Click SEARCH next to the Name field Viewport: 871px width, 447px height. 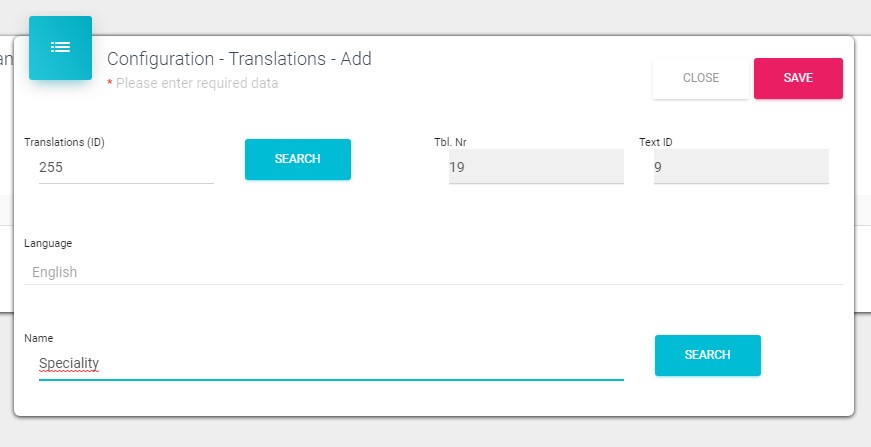[x=707, y=355]
